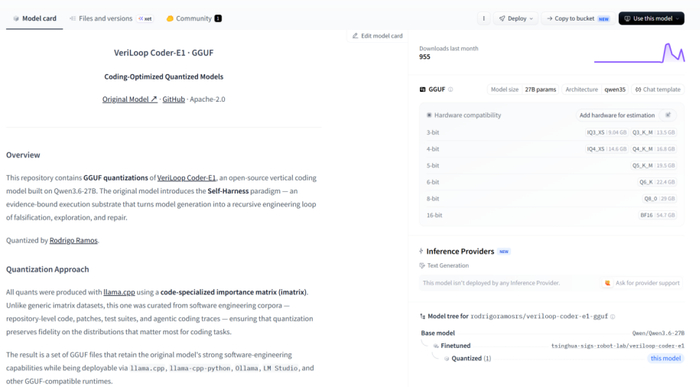Click the Edit model card pencil icon
The height and width of the screenshot is (387, 700).
(x=355, y=36)
